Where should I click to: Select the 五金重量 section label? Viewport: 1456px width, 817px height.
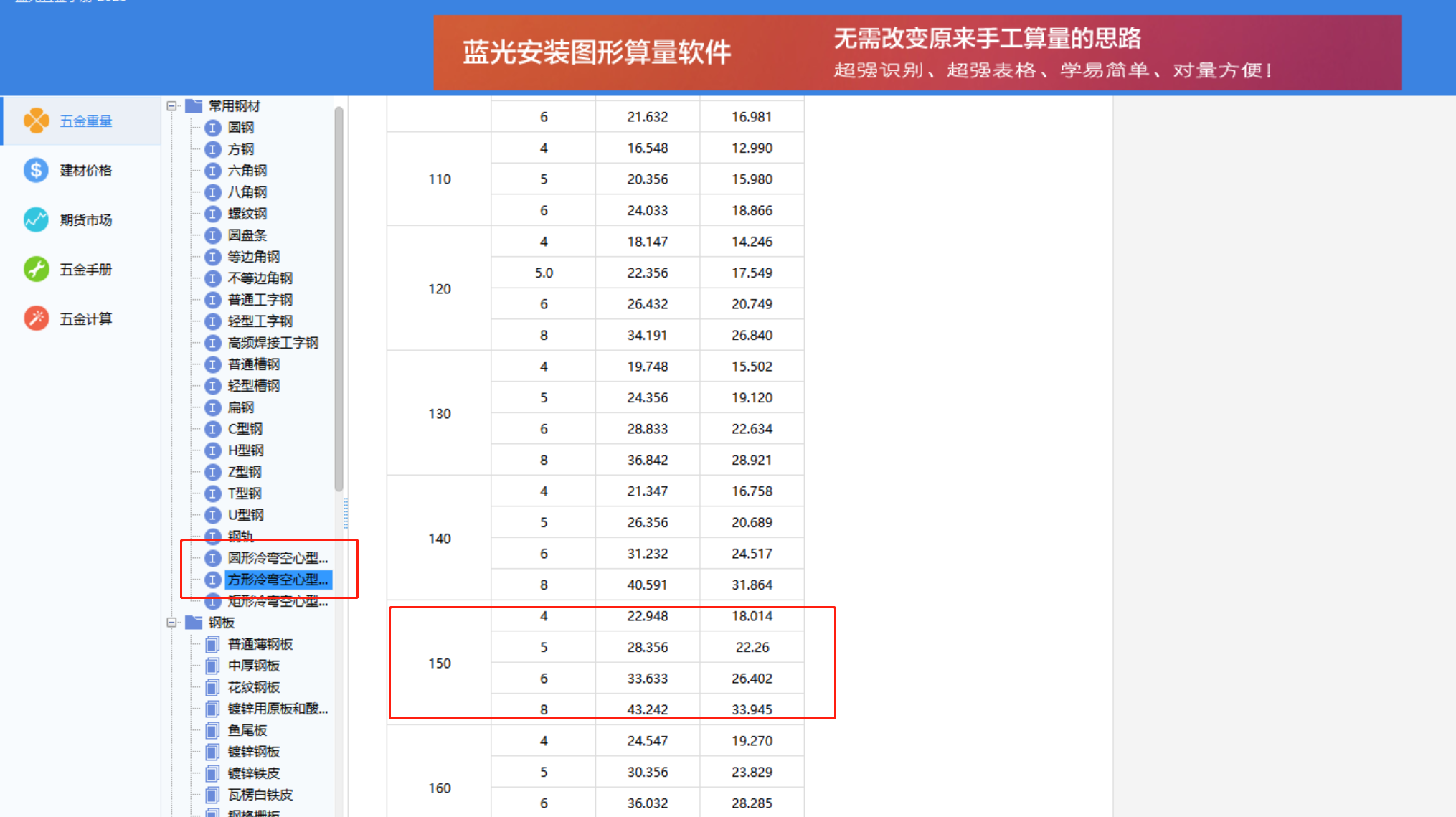point(86,121)
